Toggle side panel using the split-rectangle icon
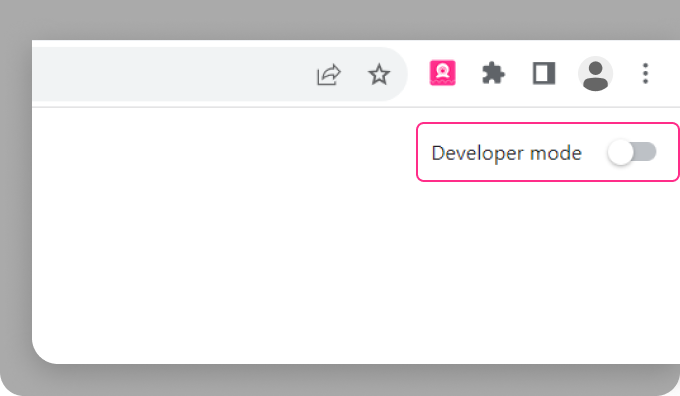Viewport: 680px width, 396px height. click(x=544, y=73)
